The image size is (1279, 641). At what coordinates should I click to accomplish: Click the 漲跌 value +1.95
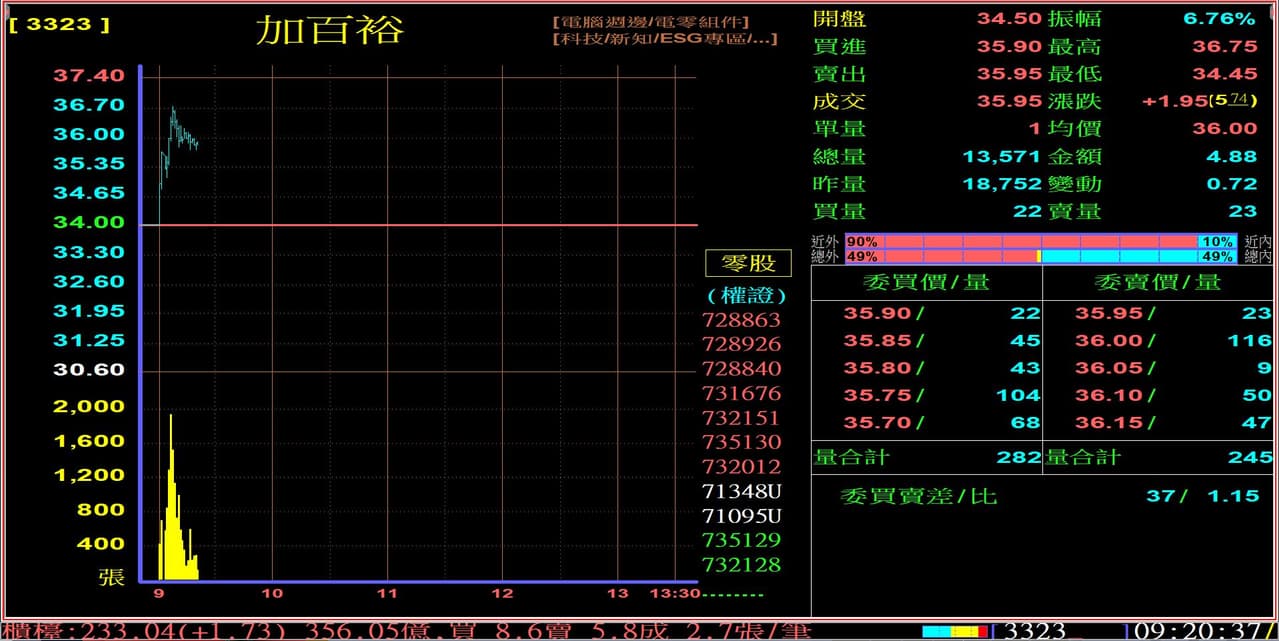(1174, 101)
